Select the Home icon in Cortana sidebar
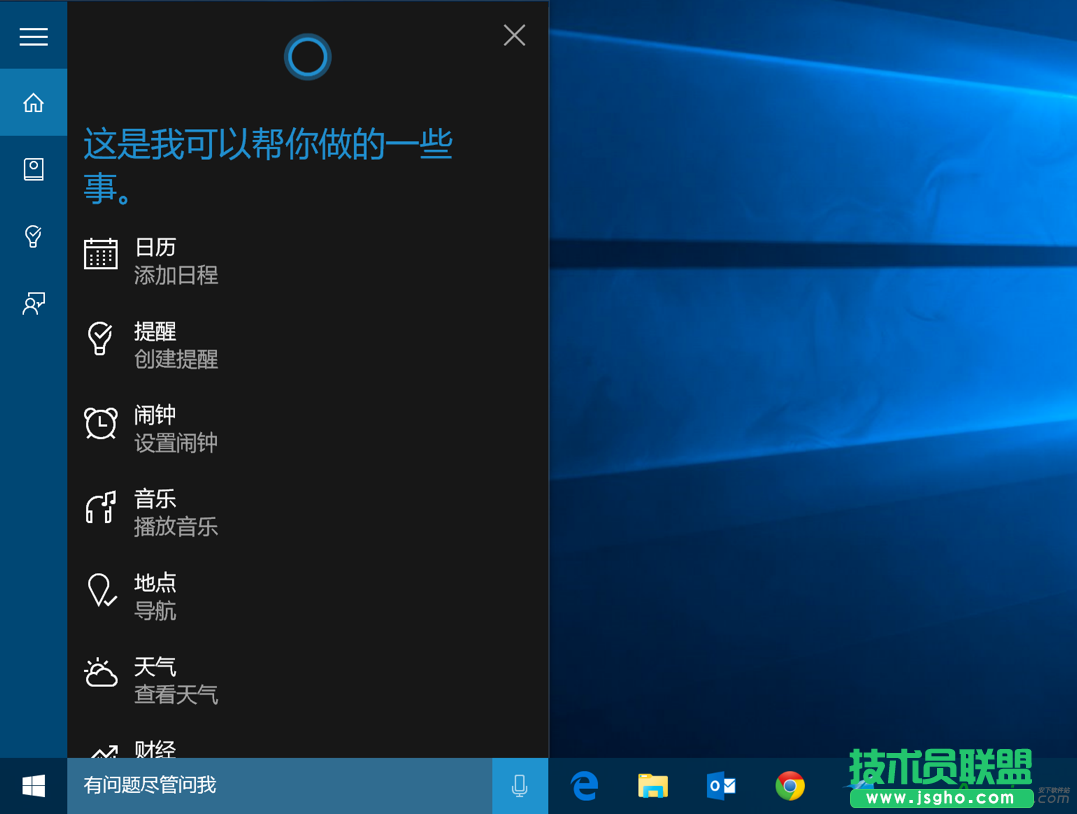 33,102
